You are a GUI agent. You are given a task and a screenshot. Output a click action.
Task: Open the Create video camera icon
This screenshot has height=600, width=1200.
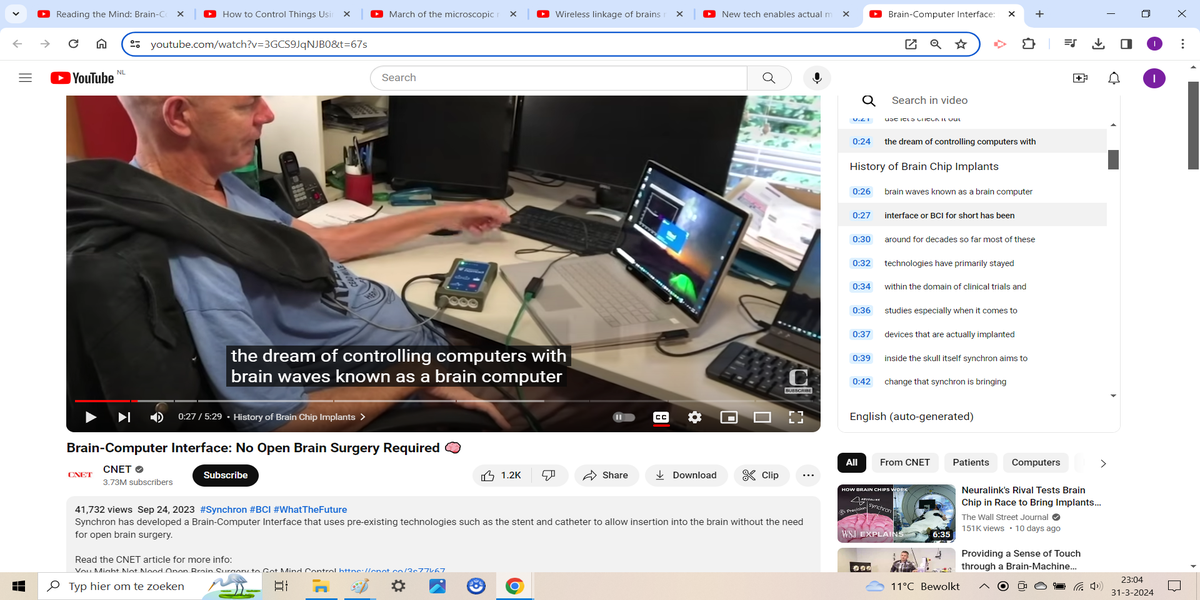pos(1080,78)
